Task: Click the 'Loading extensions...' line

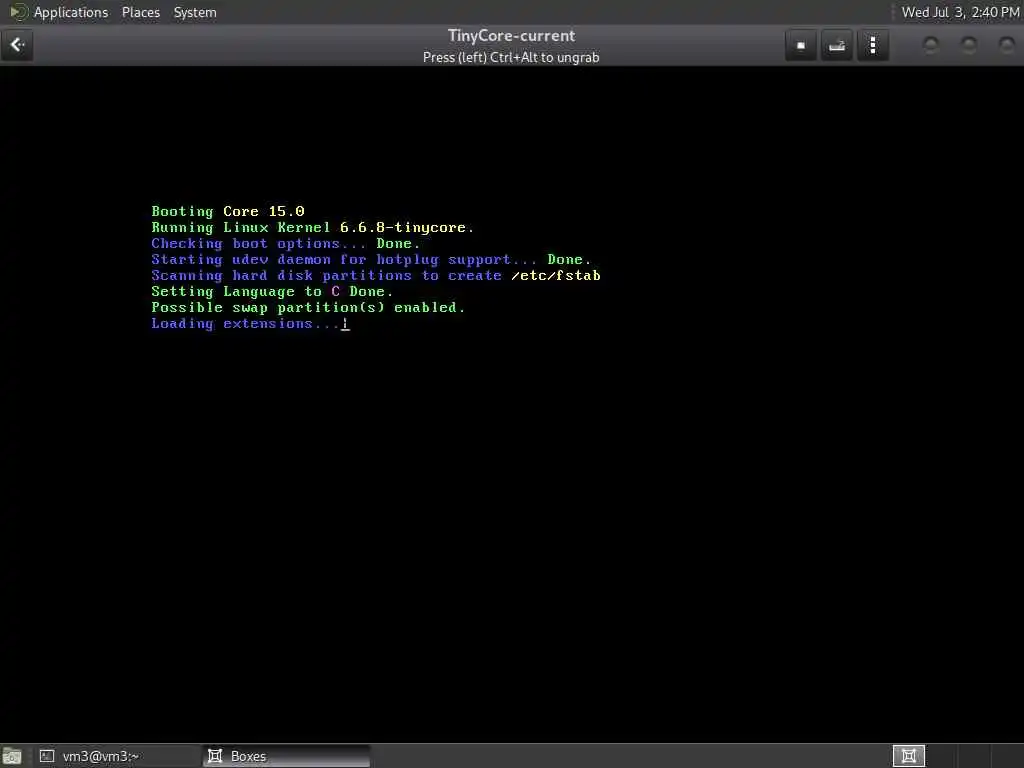Action: [250, 324]
